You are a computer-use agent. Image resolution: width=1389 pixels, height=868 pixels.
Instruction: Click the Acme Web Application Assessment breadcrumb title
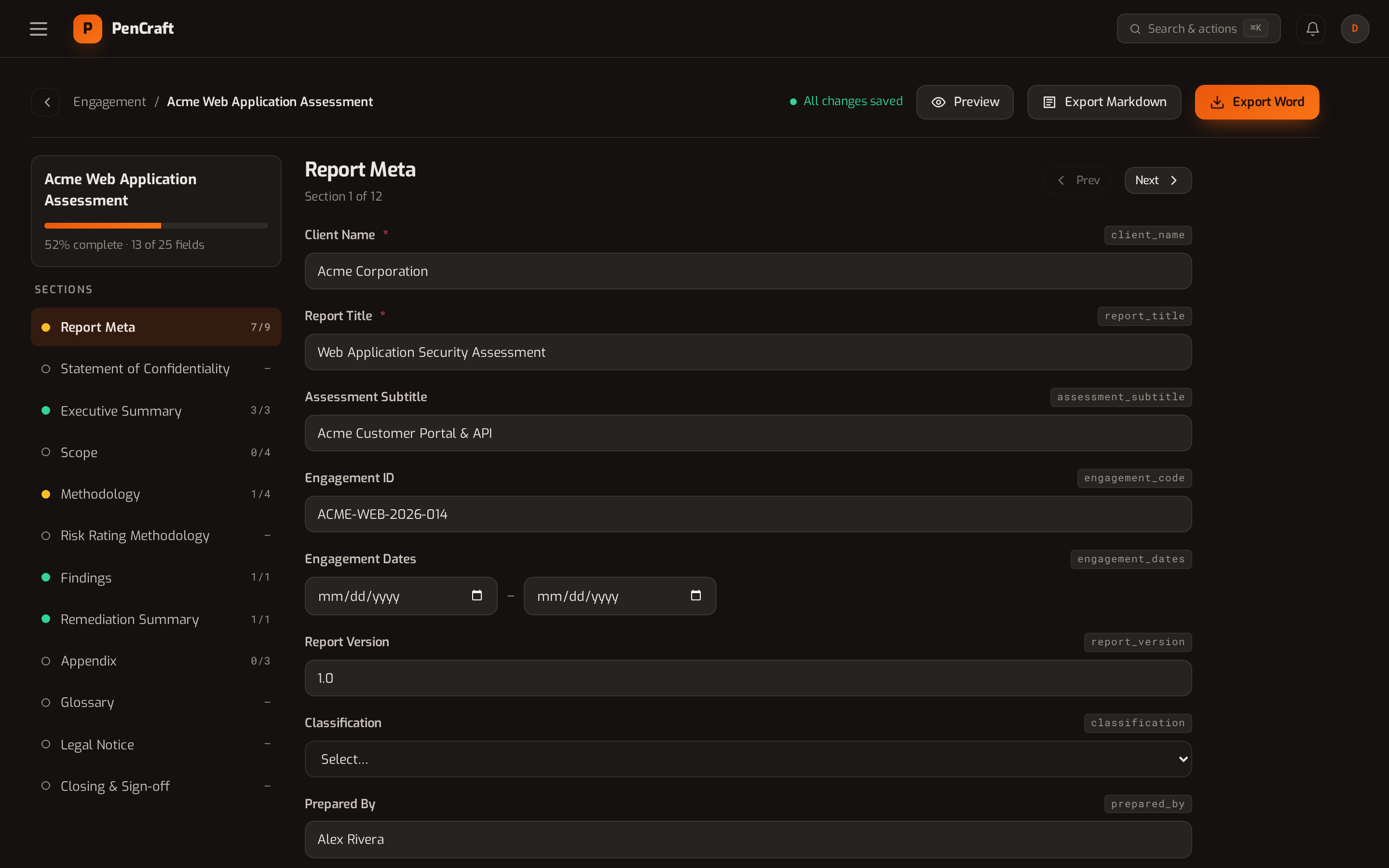pos(270,102)
